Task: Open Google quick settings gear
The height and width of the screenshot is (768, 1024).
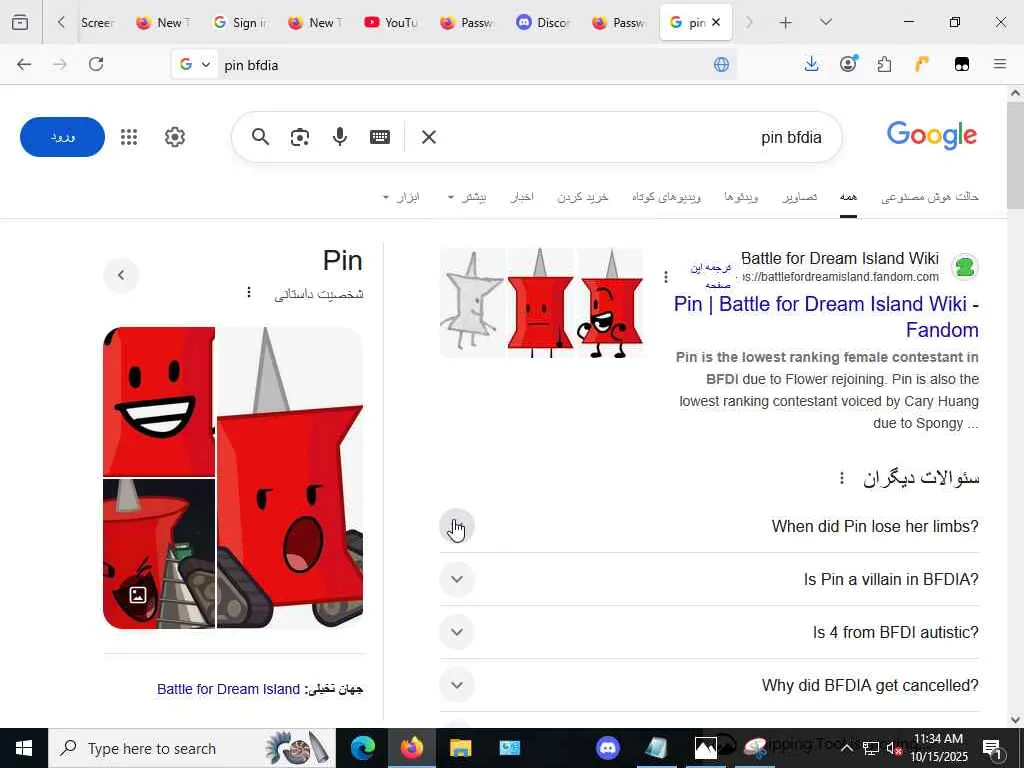Action: point(175,136)
